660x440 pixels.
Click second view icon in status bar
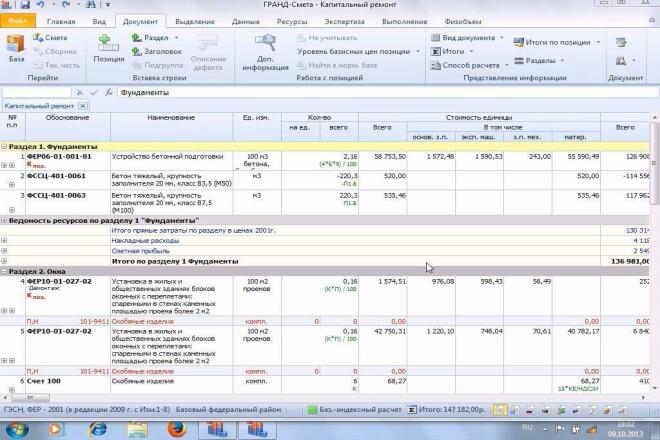pyautogui.click(x=514, y=410)
